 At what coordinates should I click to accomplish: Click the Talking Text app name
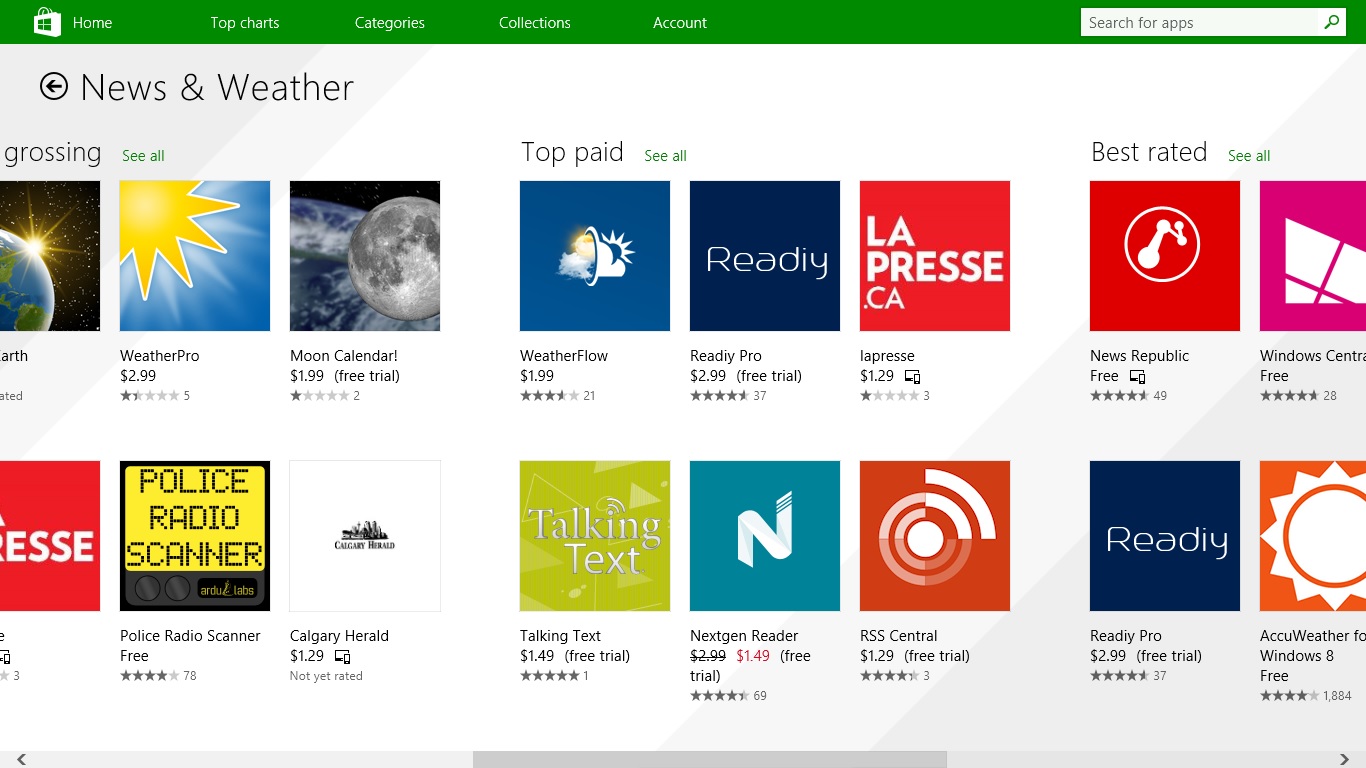pyautogui.click(x=561, y=636)
